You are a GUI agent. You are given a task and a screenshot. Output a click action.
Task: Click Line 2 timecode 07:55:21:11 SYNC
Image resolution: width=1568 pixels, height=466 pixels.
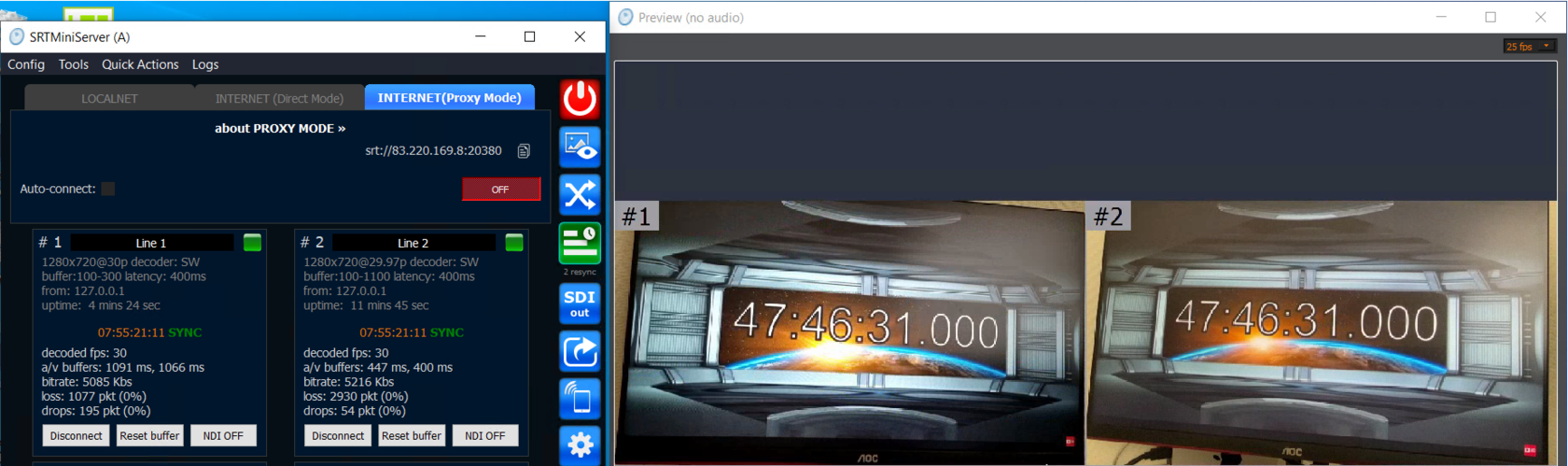click(x=412, y=332)
